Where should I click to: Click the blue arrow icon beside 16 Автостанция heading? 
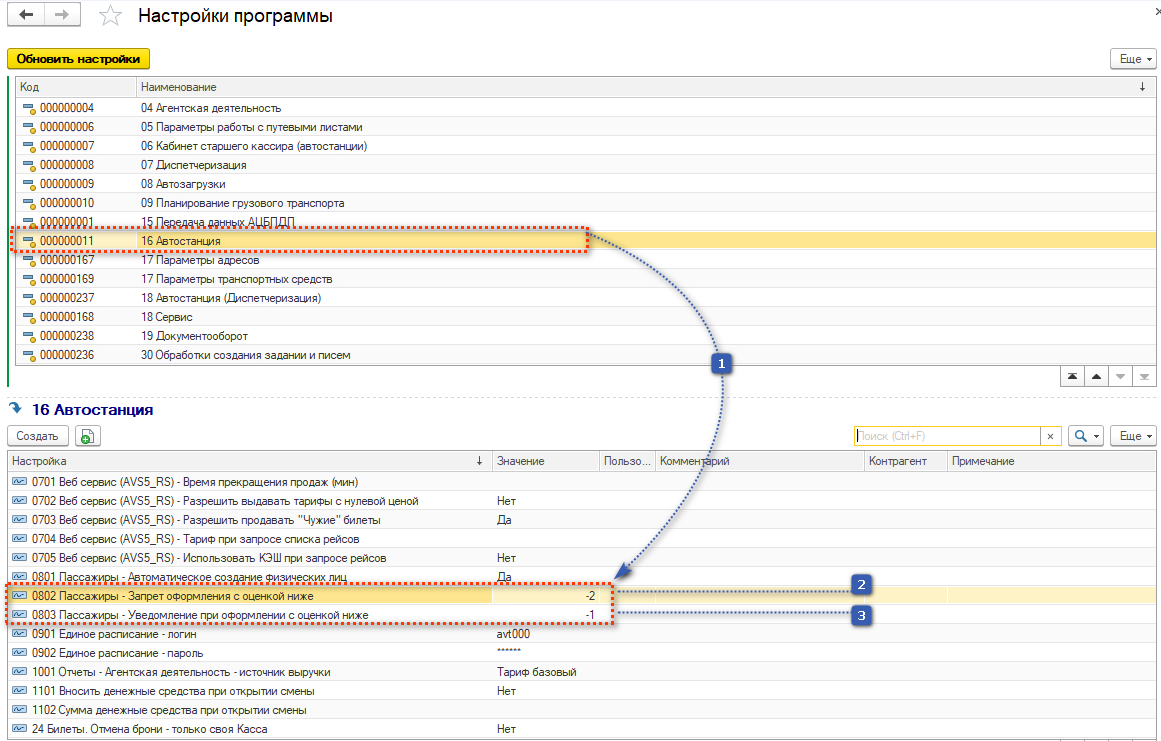[16, 409]
